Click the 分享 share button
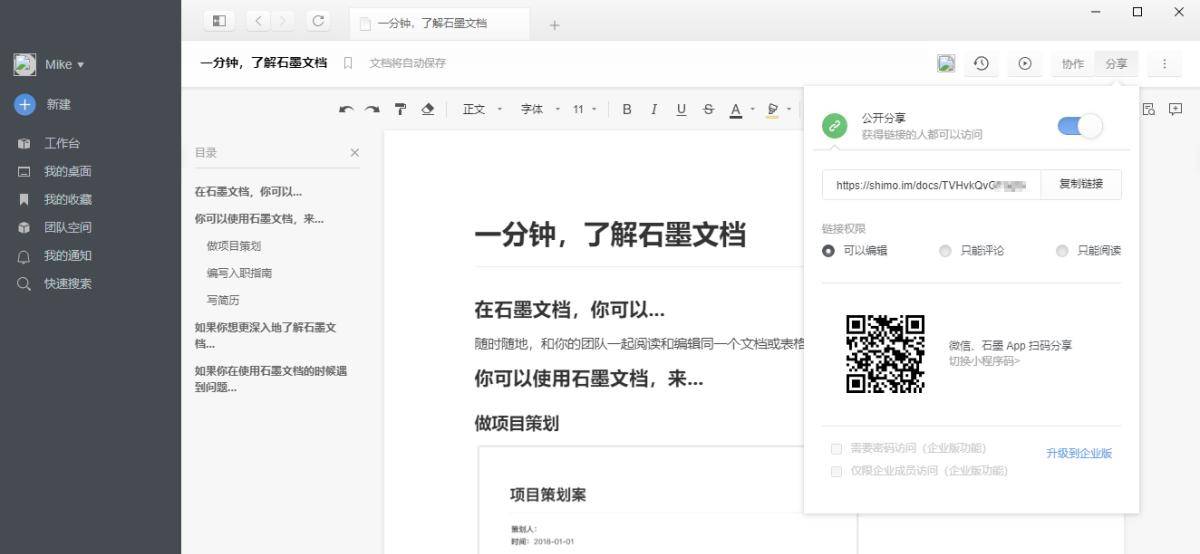 tap(1116, 64)
